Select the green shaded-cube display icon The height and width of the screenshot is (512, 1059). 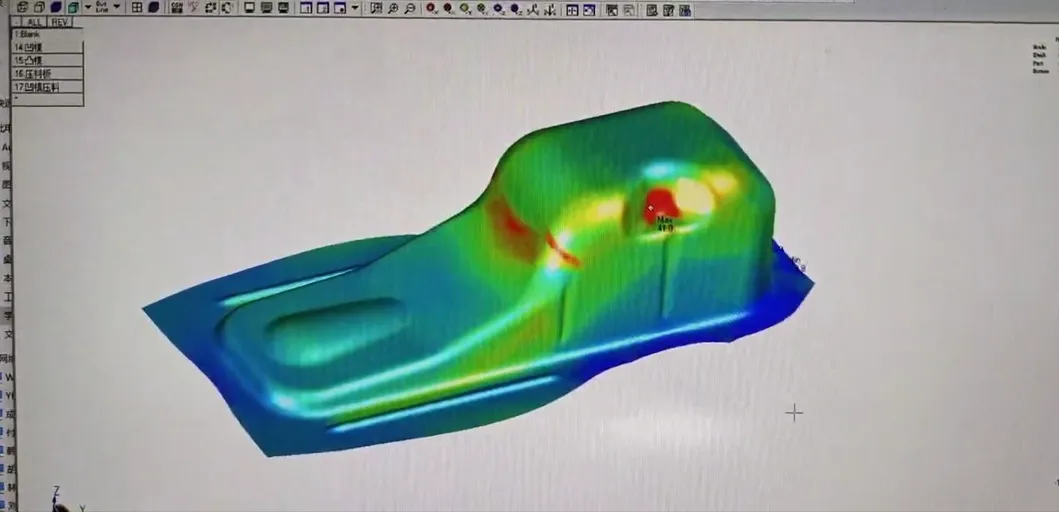74,7
